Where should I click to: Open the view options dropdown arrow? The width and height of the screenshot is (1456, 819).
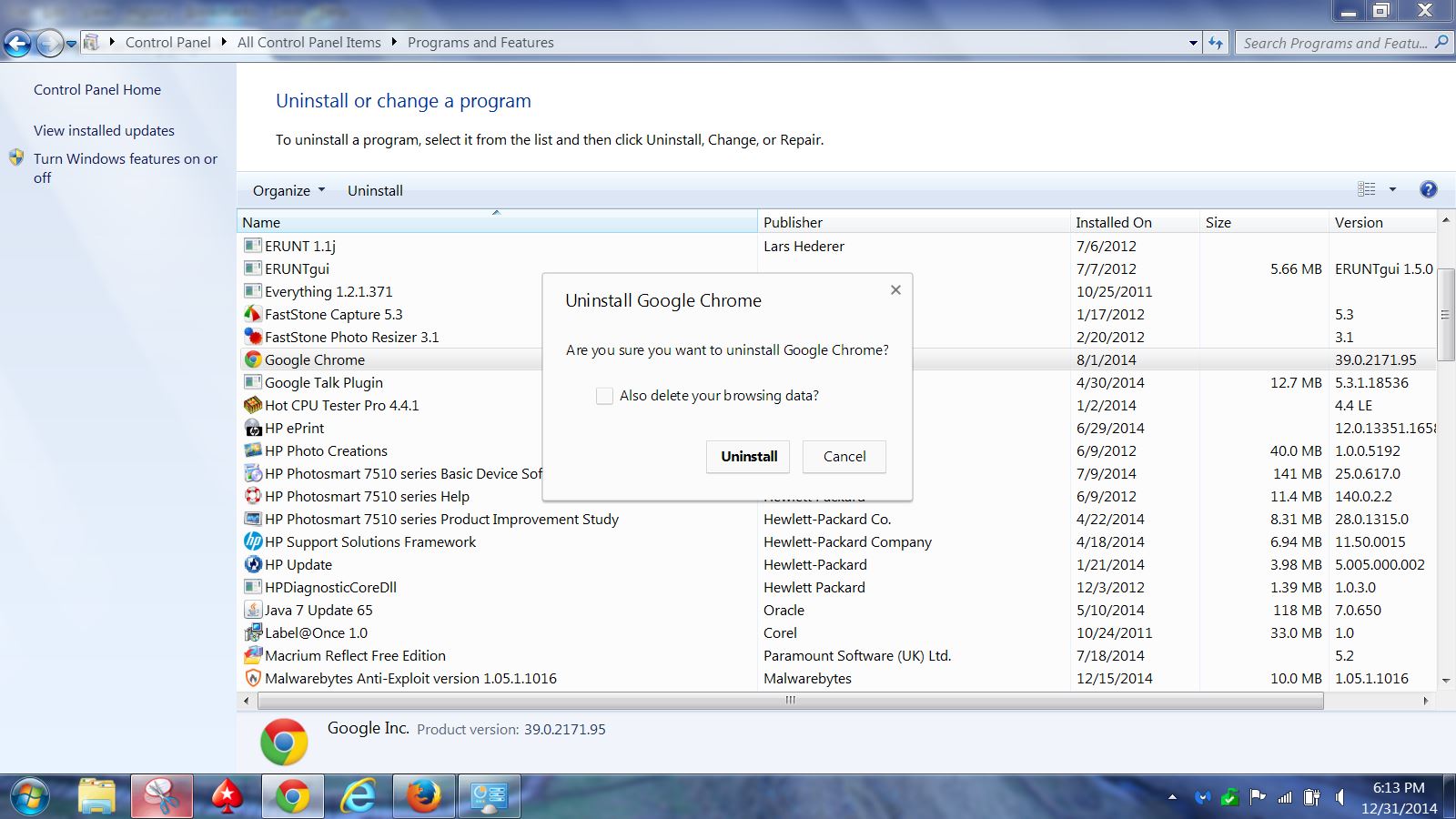point(1392,189)
